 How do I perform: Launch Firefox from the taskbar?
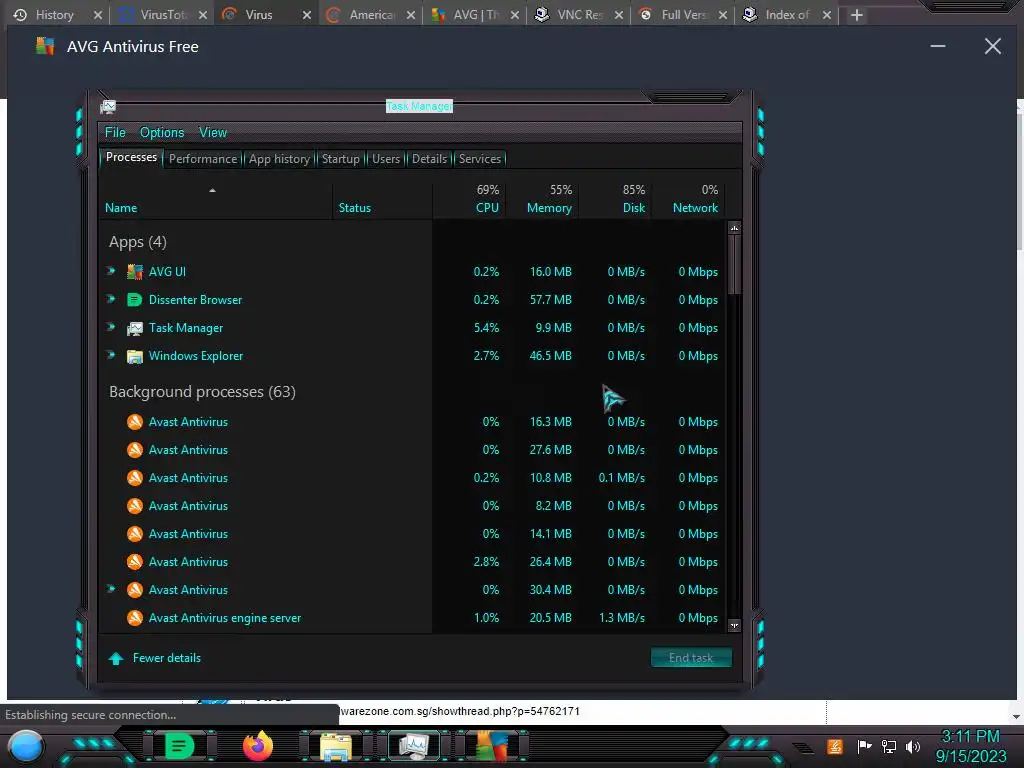[x=257, y=746]
